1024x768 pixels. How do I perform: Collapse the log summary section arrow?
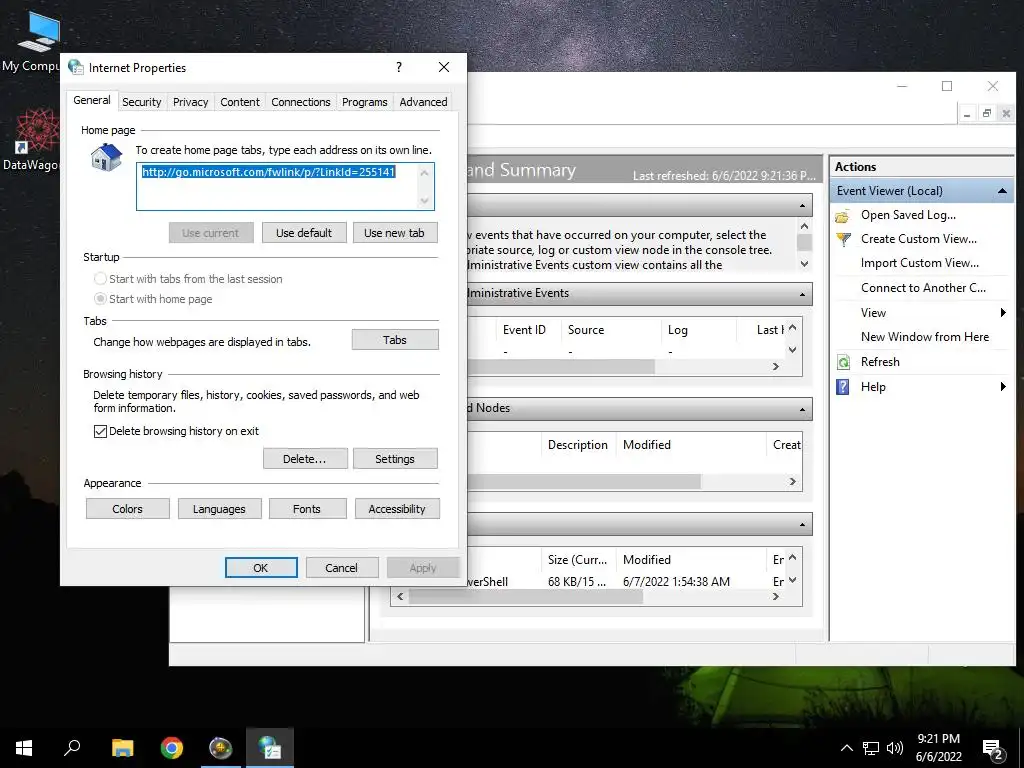[x=803, y=524]
